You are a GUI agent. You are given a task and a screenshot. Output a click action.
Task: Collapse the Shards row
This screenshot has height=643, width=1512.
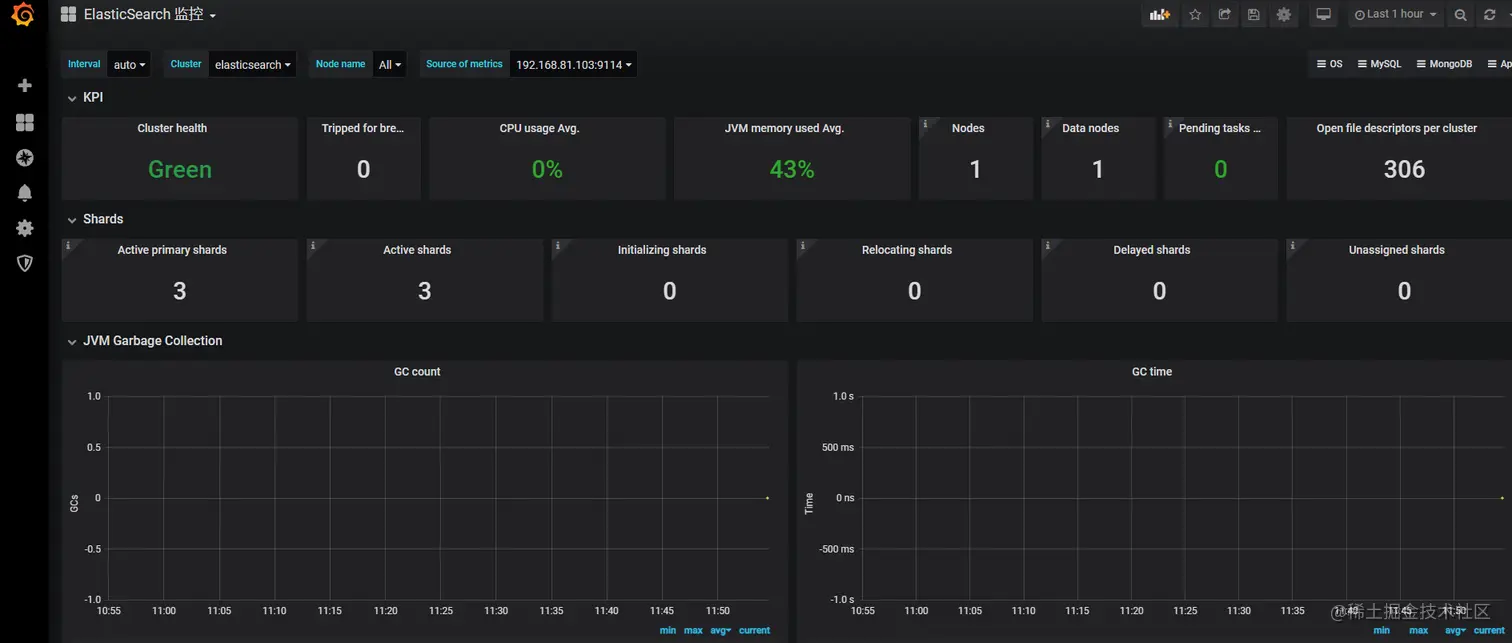pyautogui.click(x=95, y=219)
